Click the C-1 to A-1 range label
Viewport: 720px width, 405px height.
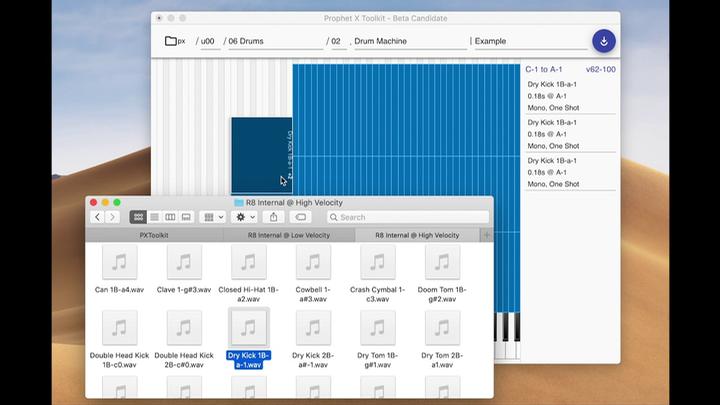coord(544,69)
